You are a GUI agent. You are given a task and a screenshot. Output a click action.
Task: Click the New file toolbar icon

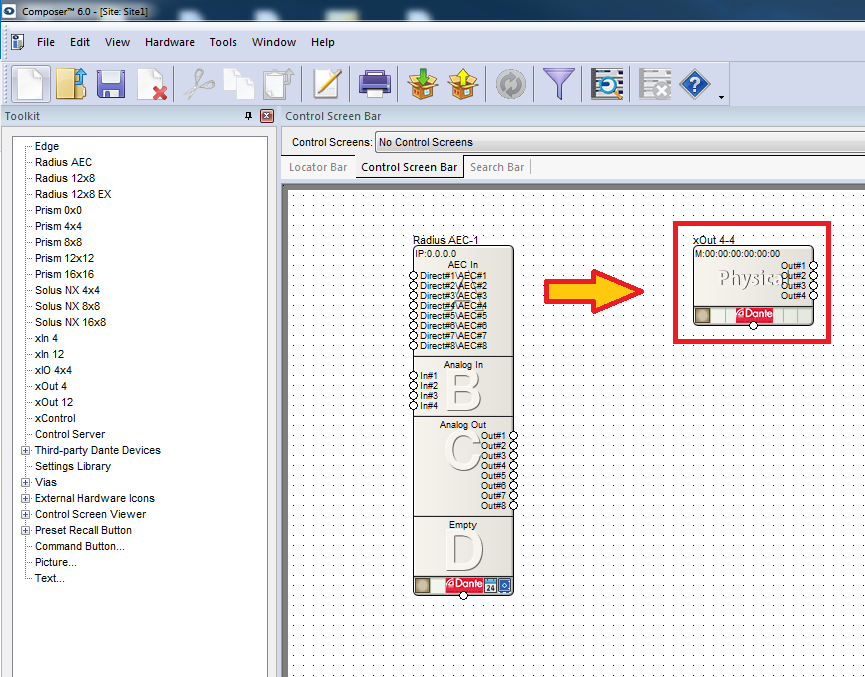(x=31, y=84)
